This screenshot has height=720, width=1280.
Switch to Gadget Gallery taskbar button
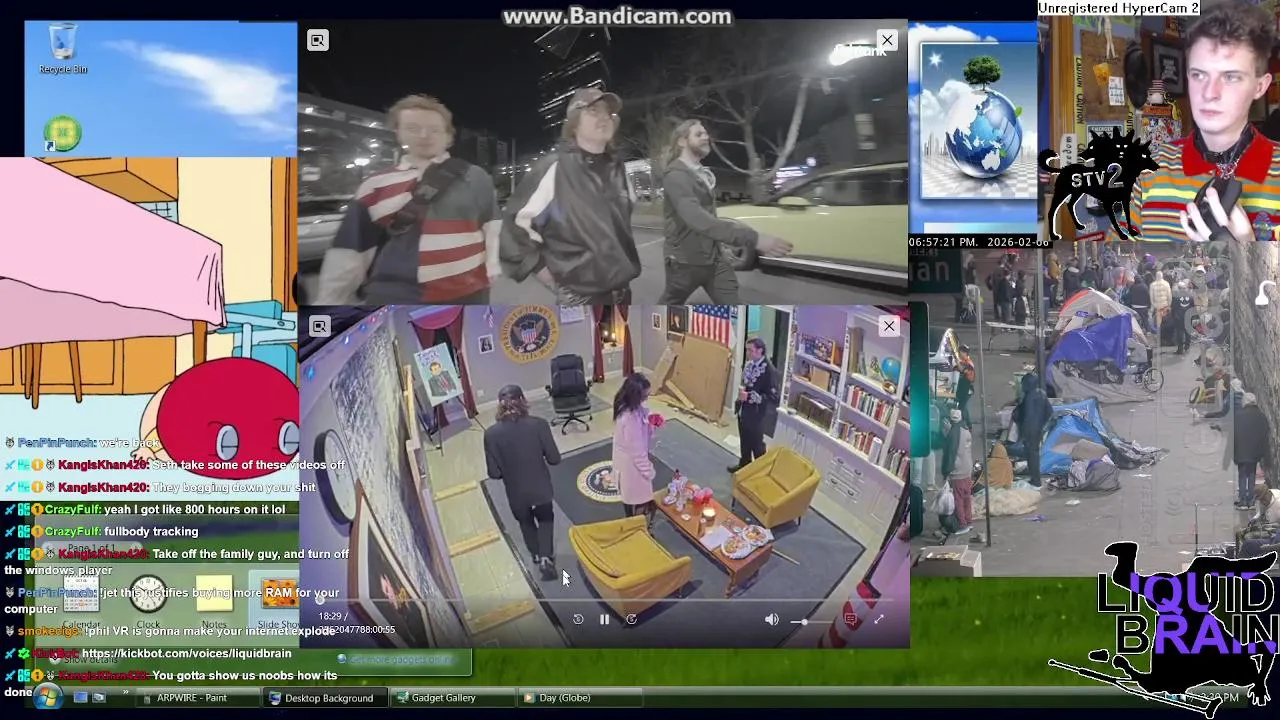(x=452, y=698)
